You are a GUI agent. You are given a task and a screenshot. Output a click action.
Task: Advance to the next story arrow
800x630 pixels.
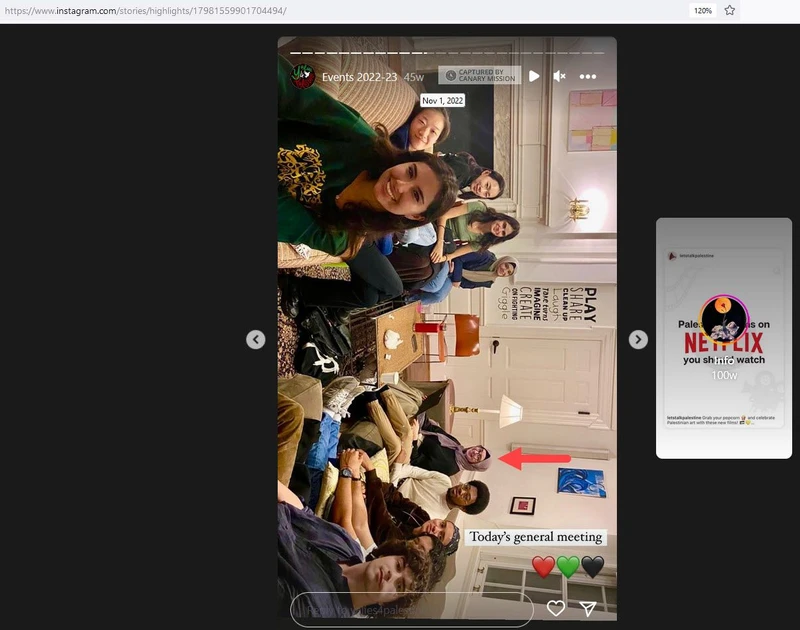click(638, 339)
